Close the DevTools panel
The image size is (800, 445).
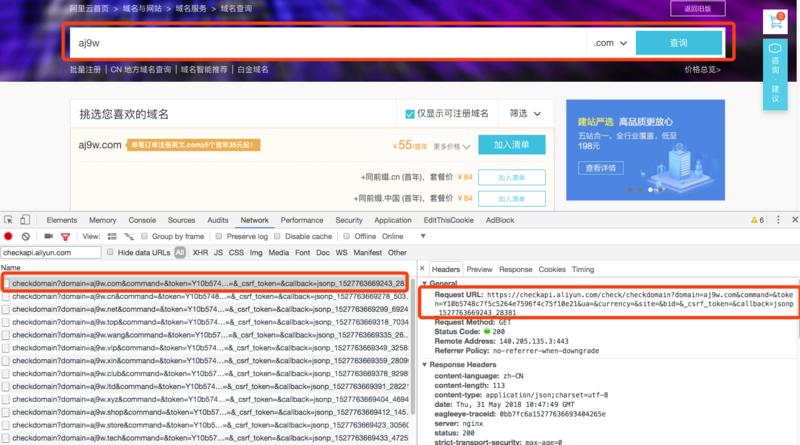pyautogui.click(x=794, y=219)
